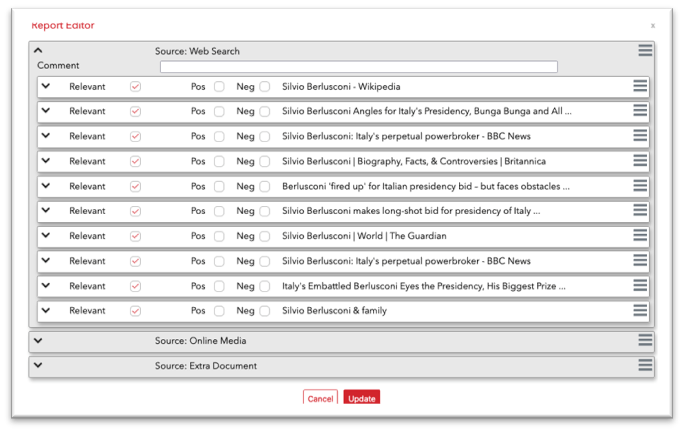Expand the Source: Extra Document section
The width and height of the screenshot is (684, 432).
pos(38,366)
